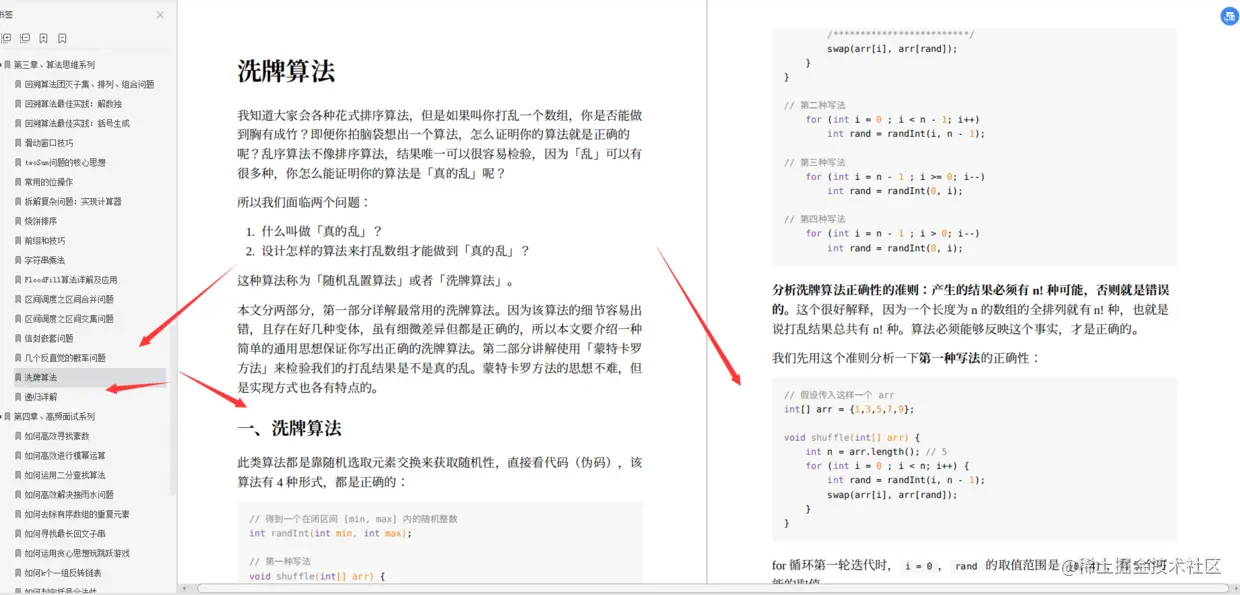Click code line int randInt(int min, int max);

330,533
